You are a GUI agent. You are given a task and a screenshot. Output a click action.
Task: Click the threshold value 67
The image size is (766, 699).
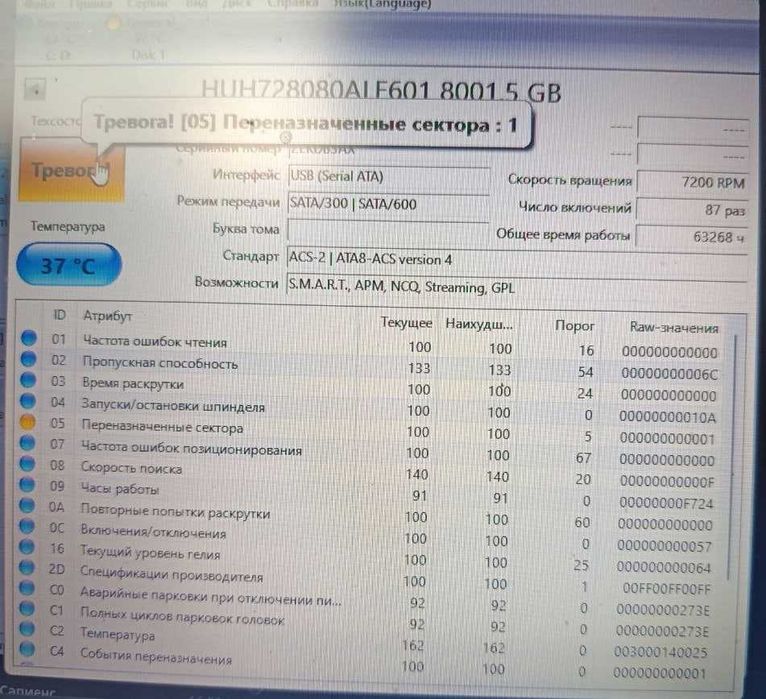point(584,458)
